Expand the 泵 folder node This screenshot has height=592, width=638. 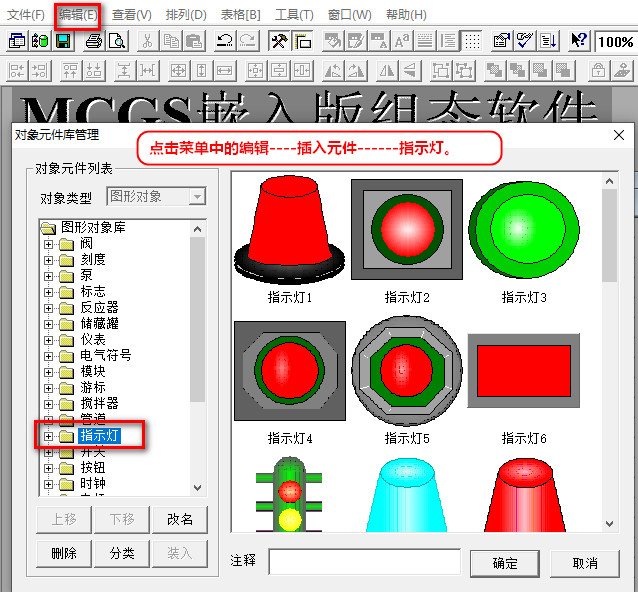point(48,276)
